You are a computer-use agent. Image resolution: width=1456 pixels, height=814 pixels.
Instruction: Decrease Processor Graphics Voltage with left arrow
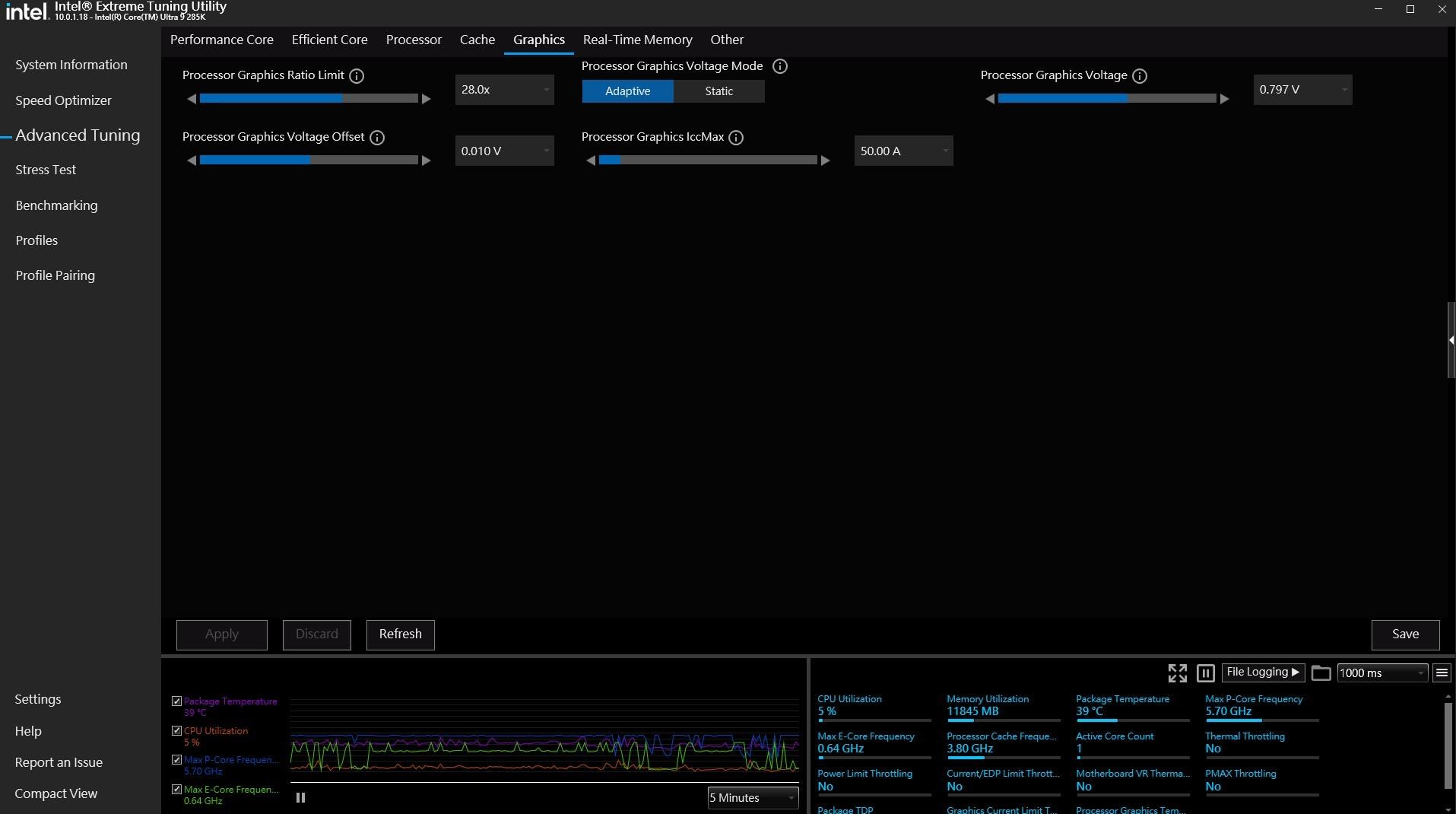pyautogui.click(x=990, y=99)
